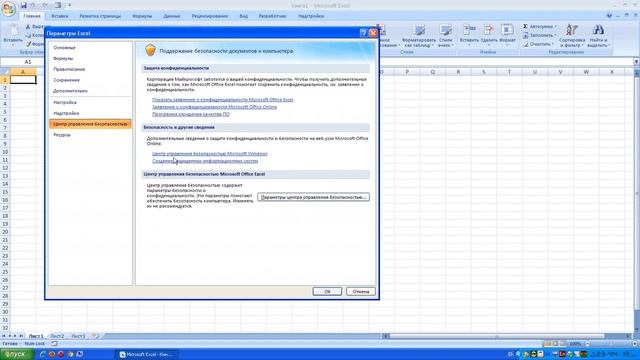Open the Windows Пуск start button
Screen dimensions: 640x360
click(x=16, y=354)
